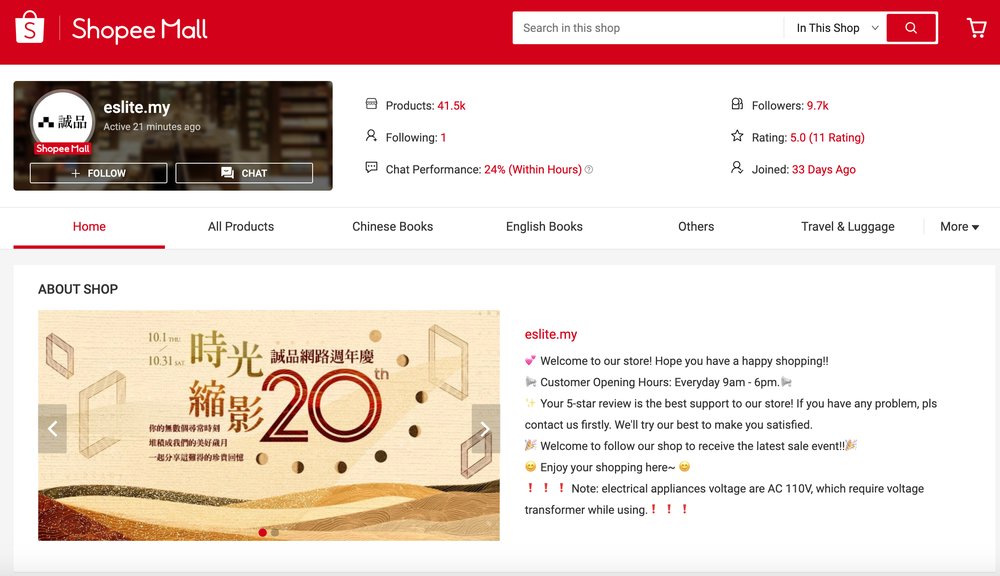Click the 'Customer Opening Hours' line

pyautogui.click(x=659, y=382)
